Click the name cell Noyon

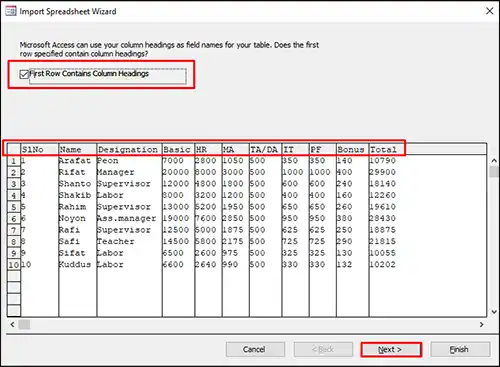click(x=72, y=218)
